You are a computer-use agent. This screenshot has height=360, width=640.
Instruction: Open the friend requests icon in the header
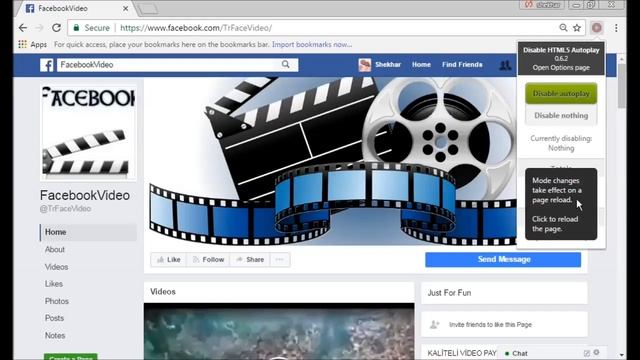tap(505, 64)
